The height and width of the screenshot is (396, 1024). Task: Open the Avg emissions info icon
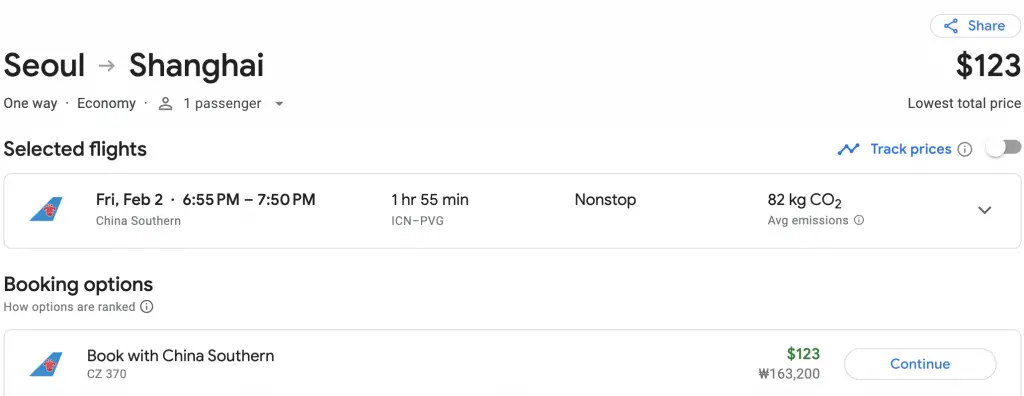click(859, 220)
